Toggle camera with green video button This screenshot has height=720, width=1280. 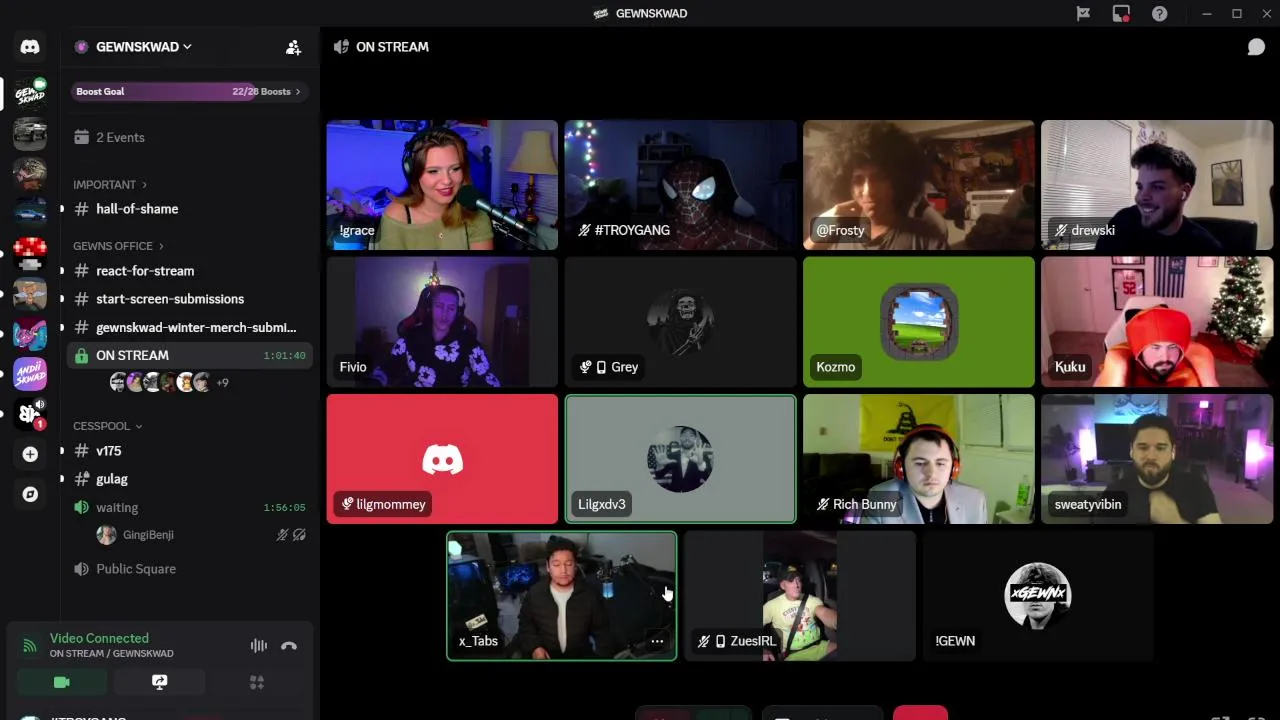tap(61, 682)
